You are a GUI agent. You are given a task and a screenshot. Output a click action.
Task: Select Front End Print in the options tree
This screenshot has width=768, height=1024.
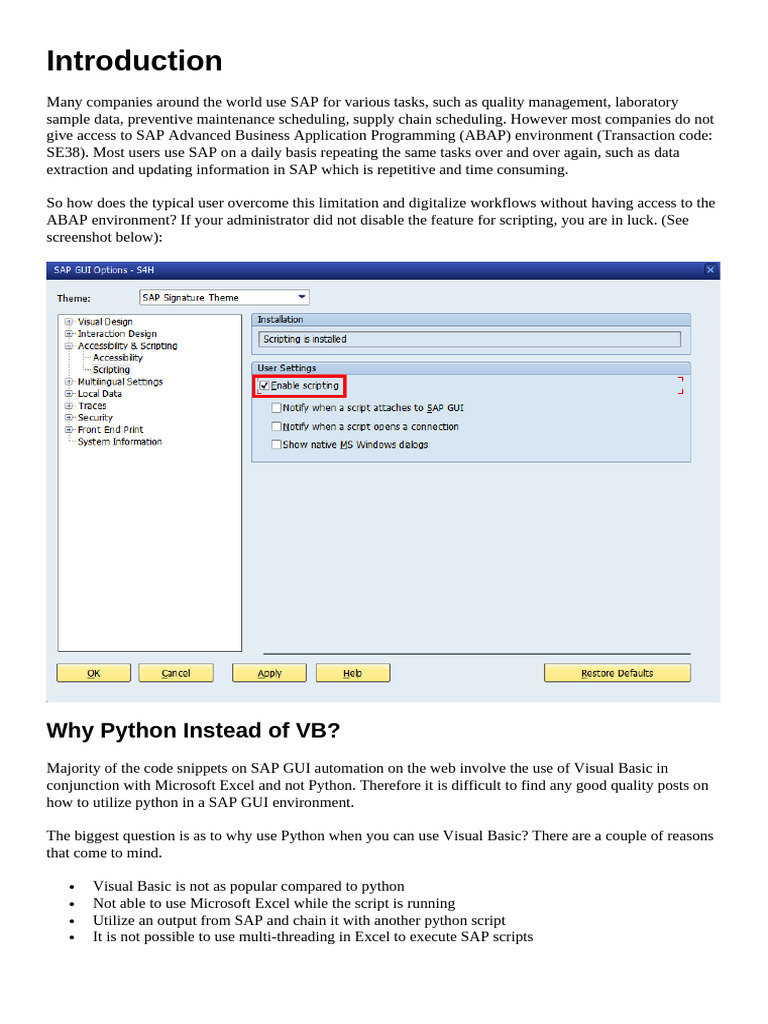[110, 430]
